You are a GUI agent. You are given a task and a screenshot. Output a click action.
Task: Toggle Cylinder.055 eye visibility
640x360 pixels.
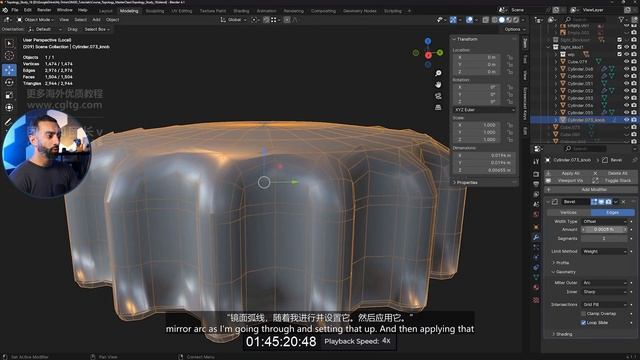(627, 112)
